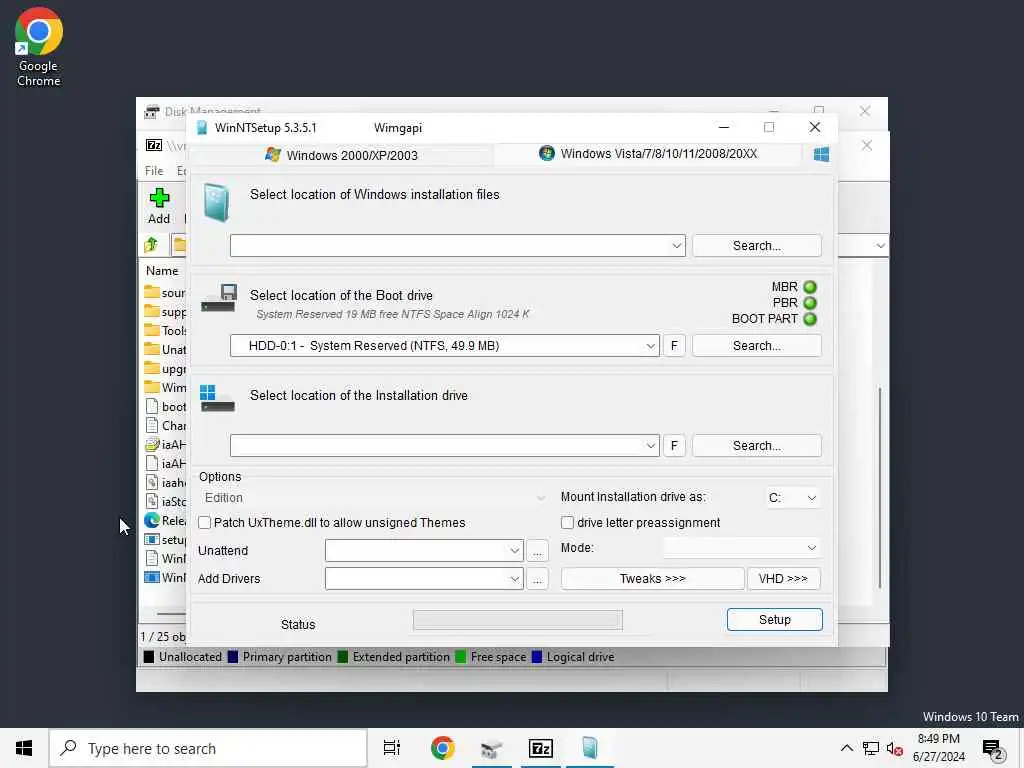Click Disk Management title bar icon
This screenshot has width=1024, height=768.
click(x=152, y=112)
